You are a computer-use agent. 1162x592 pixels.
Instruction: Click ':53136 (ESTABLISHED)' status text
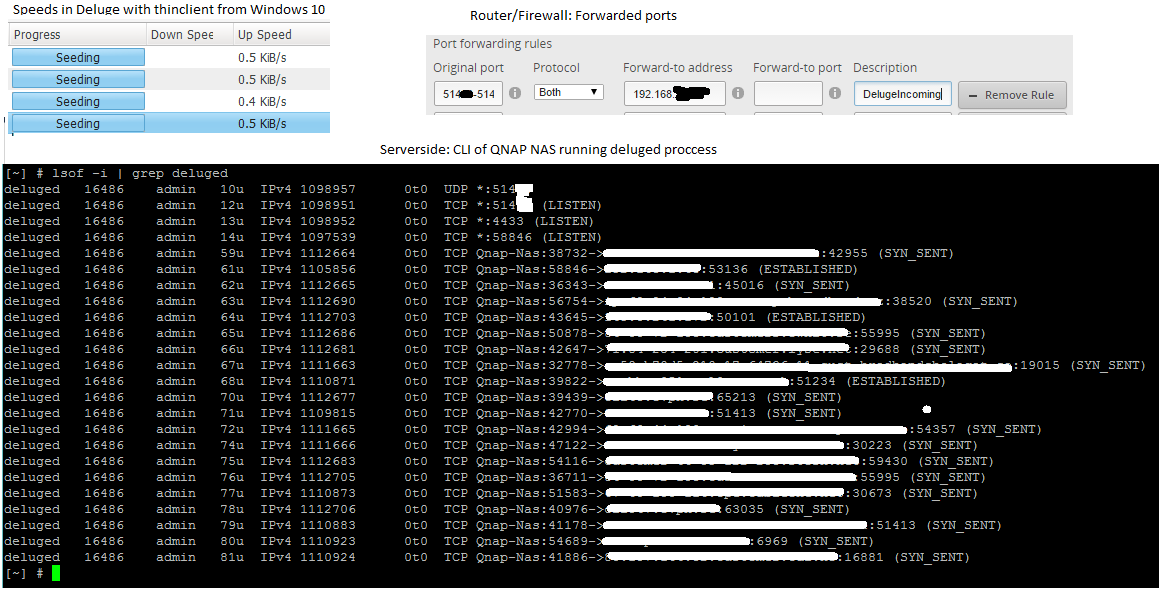780,269
